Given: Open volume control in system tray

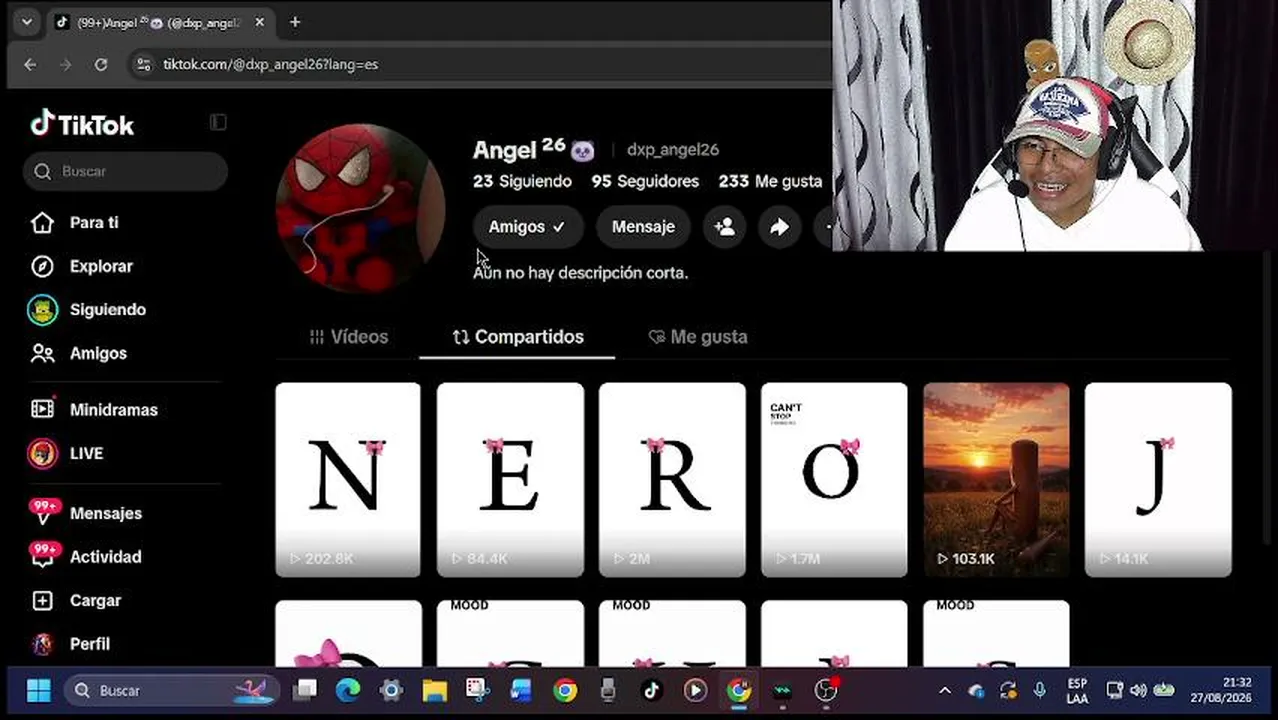Looking at the screenshot, I should click(x=1138, y=690).
